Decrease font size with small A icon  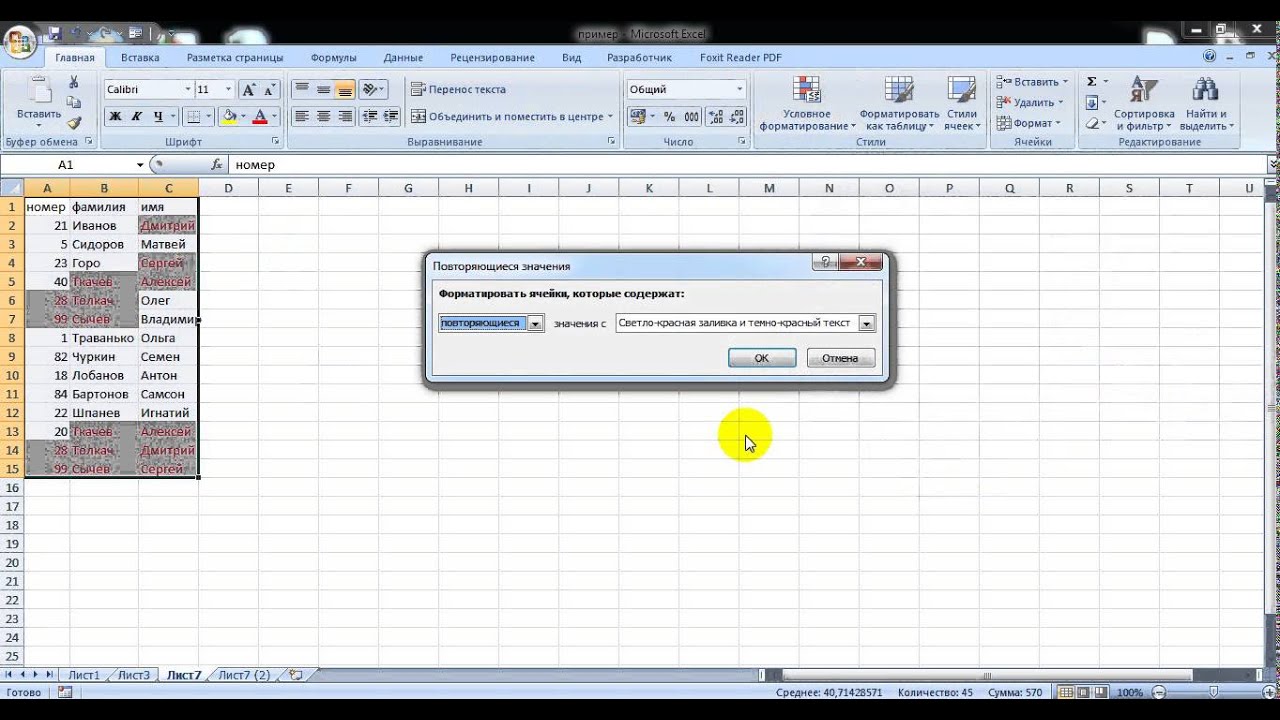pyautogui.click(x=270, y=90)
